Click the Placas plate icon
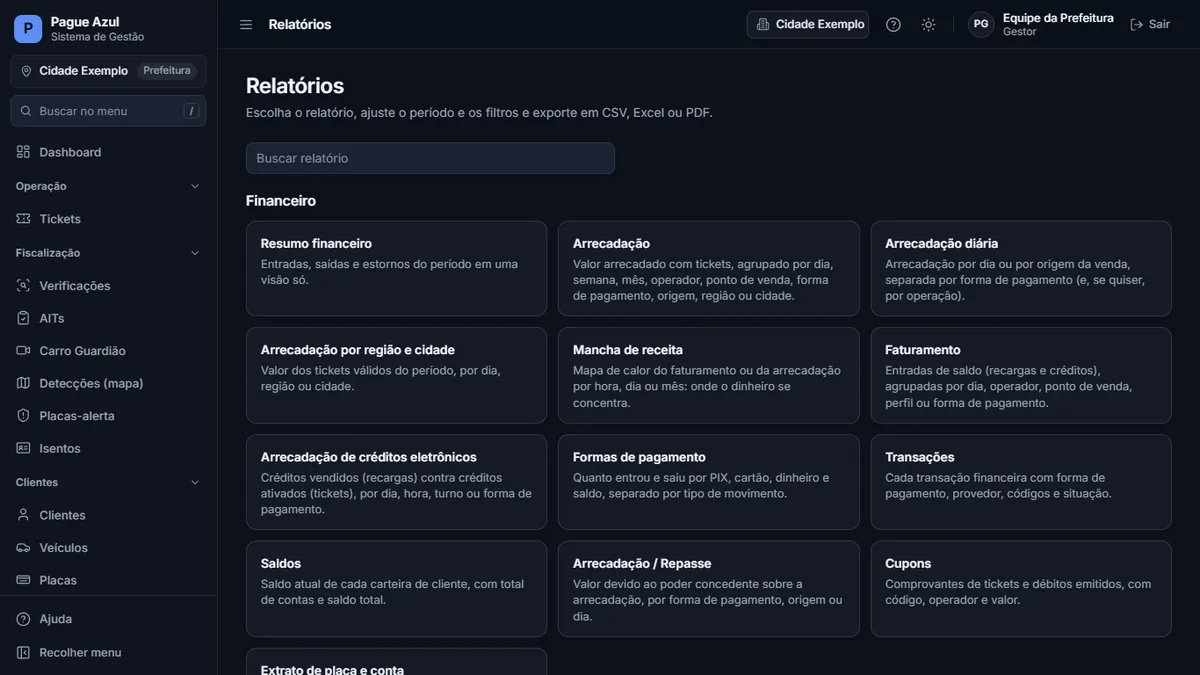This screenshot has height=675, width=1200. pos(24,580)
